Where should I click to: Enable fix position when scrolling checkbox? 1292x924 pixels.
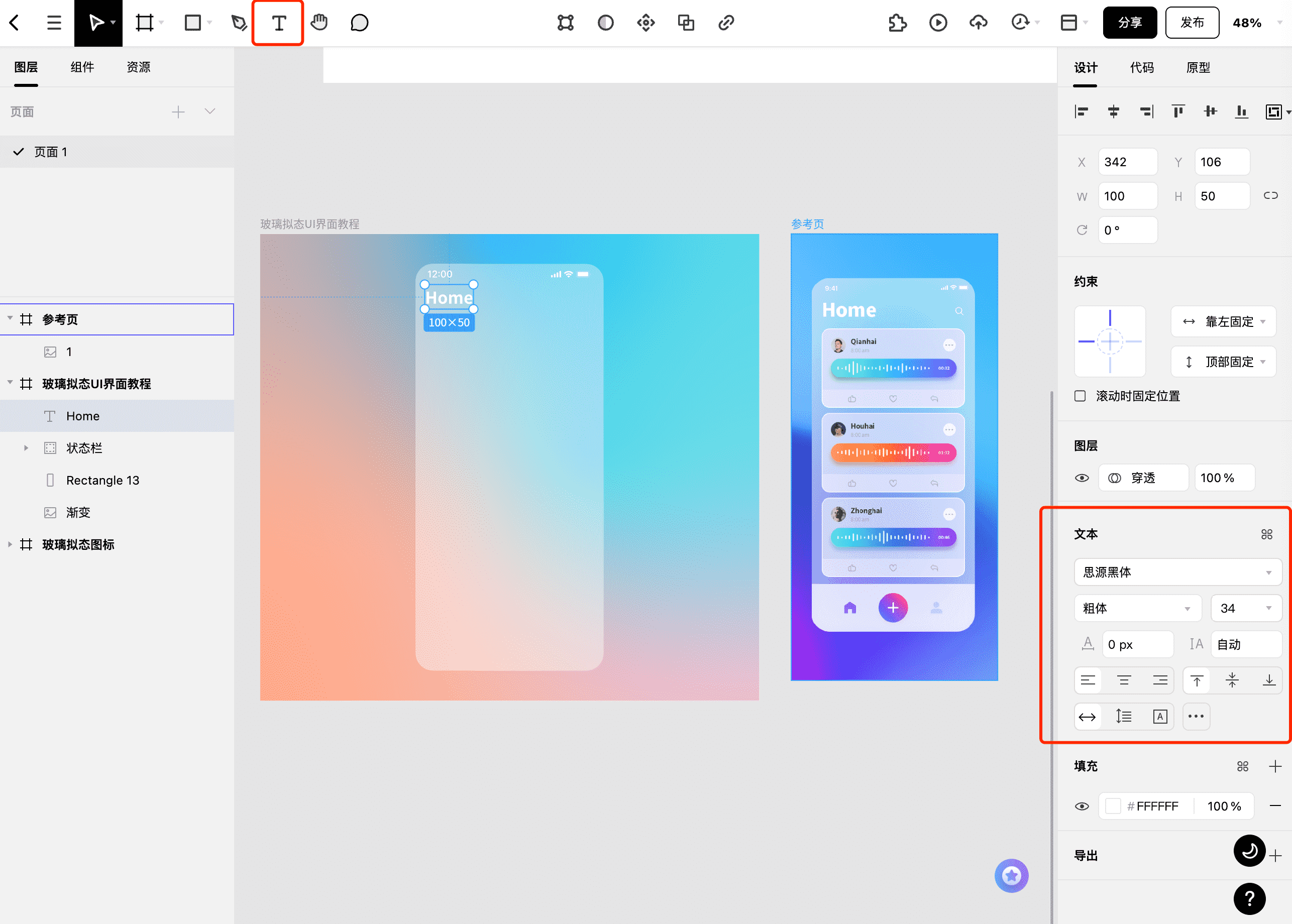(x=1080, y=396)
